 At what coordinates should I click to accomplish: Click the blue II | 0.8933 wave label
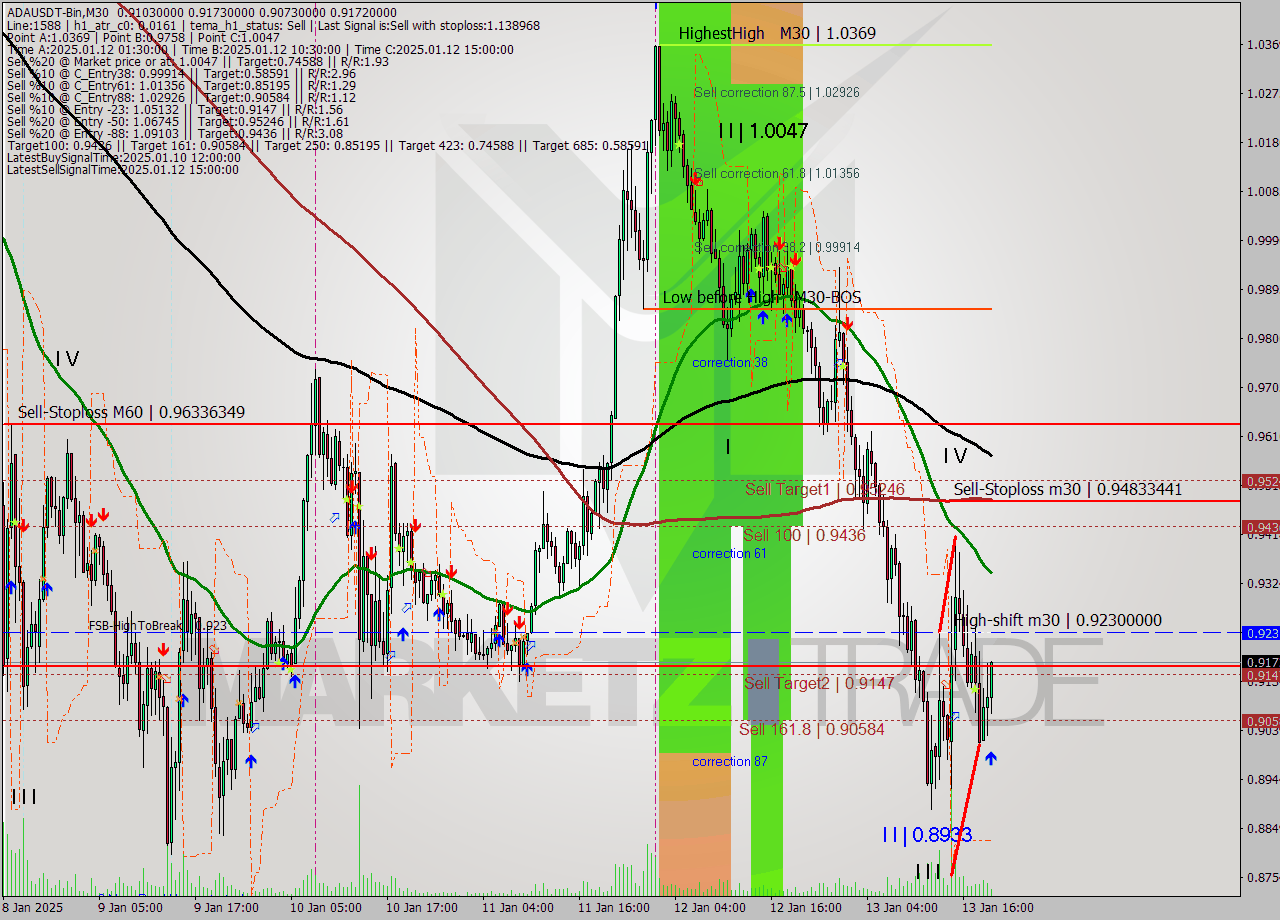pyautogui.click(x=927, y=834)
